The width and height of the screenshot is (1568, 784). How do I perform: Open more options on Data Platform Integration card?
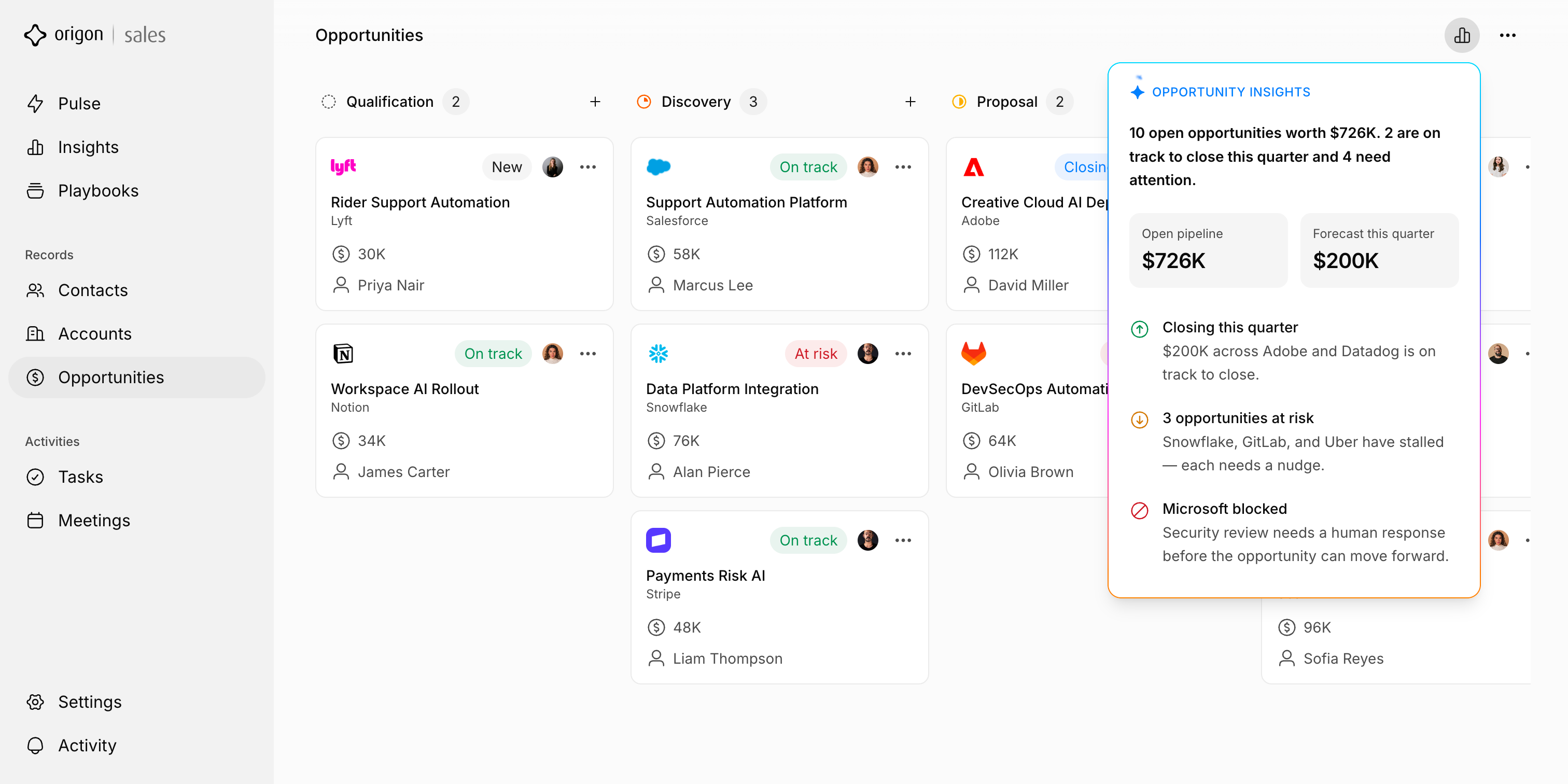(903, 354)
